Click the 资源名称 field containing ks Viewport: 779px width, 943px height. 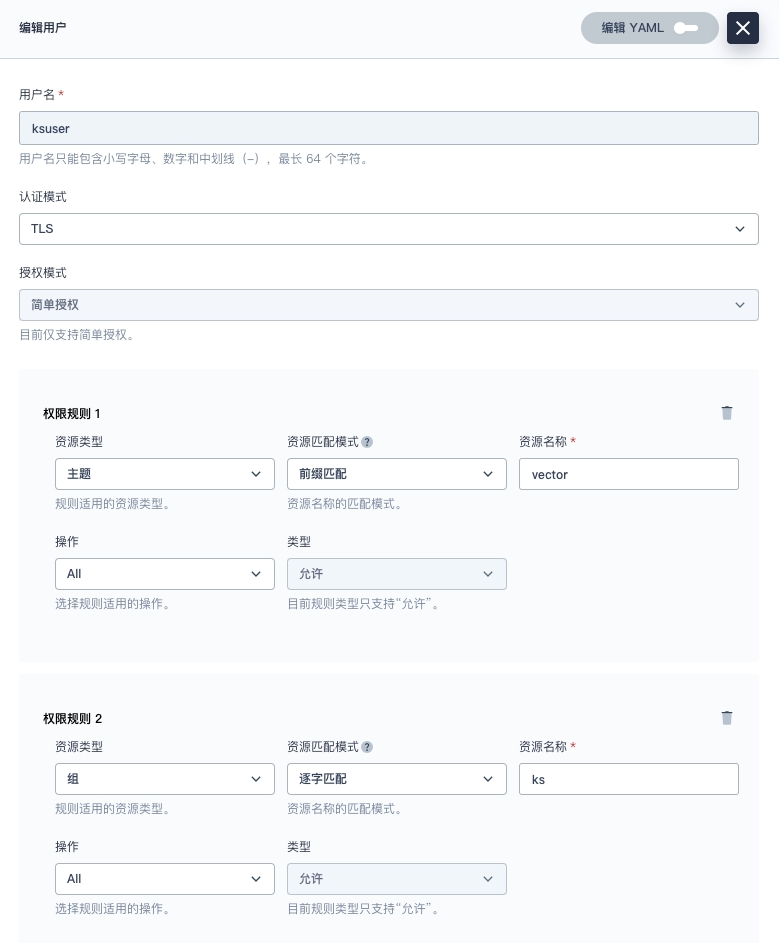tap(628, 779)
